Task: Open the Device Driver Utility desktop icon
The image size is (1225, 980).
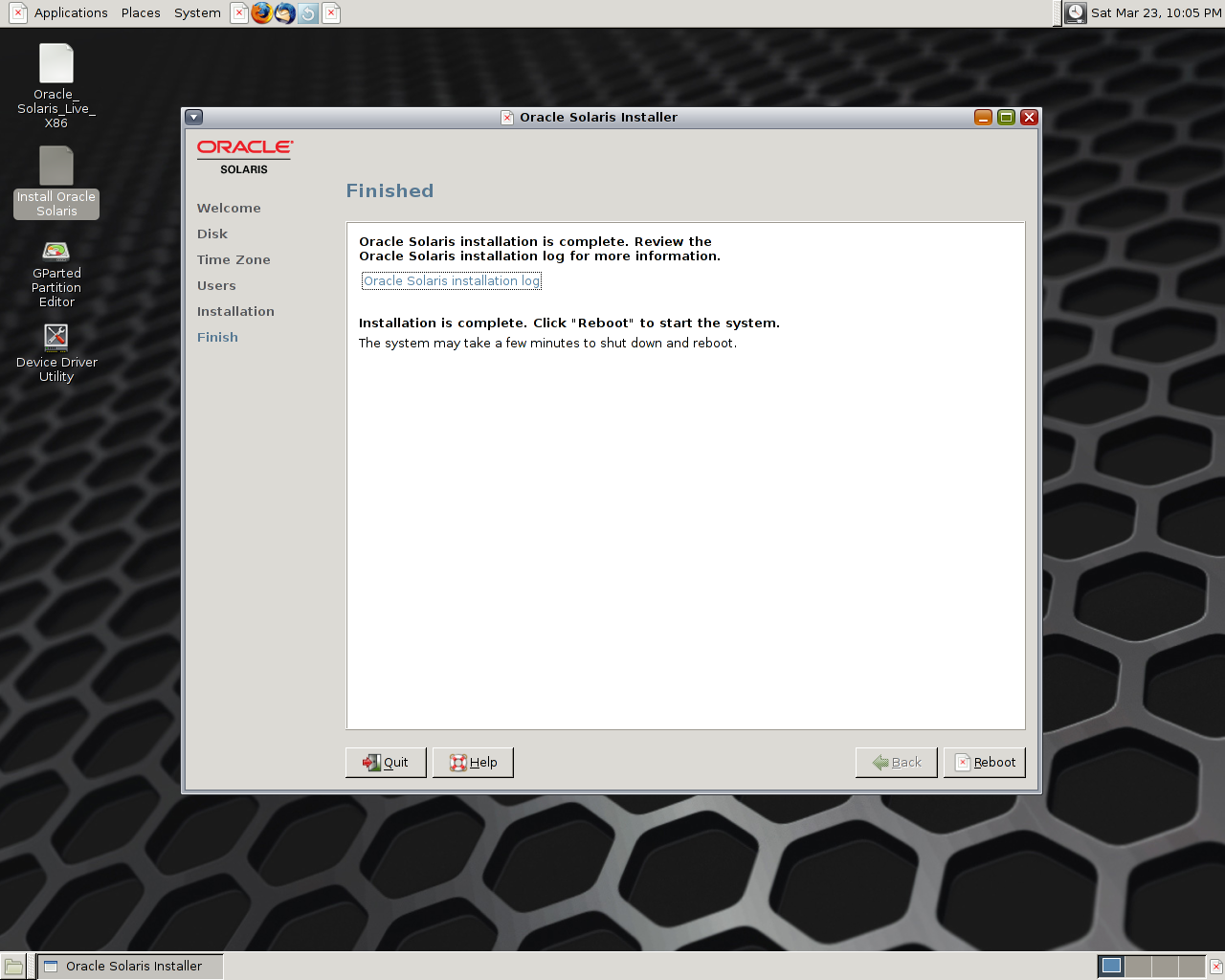Action: (x=56, y=337)
